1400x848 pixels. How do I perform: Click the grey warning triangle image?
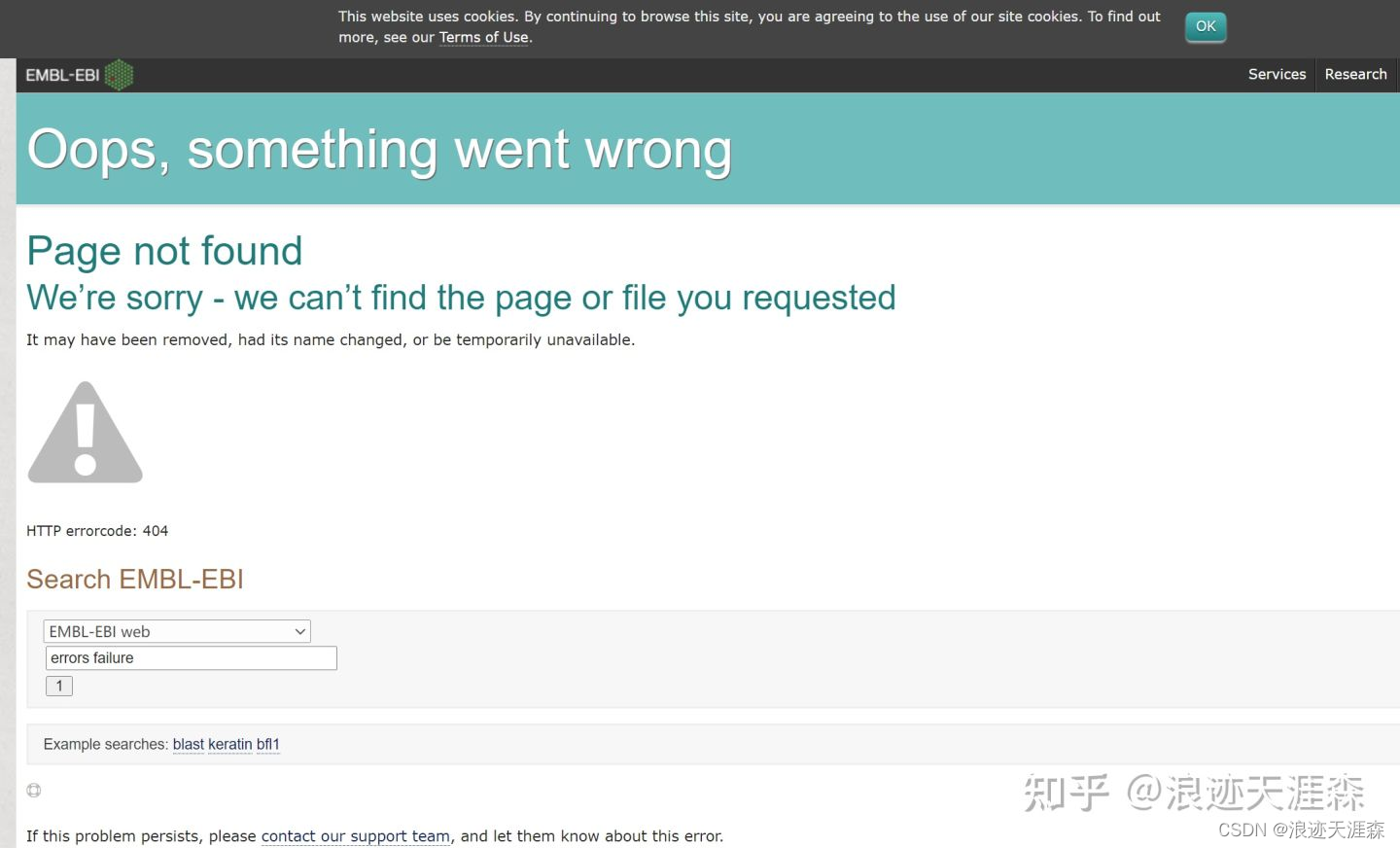[86, 432]
